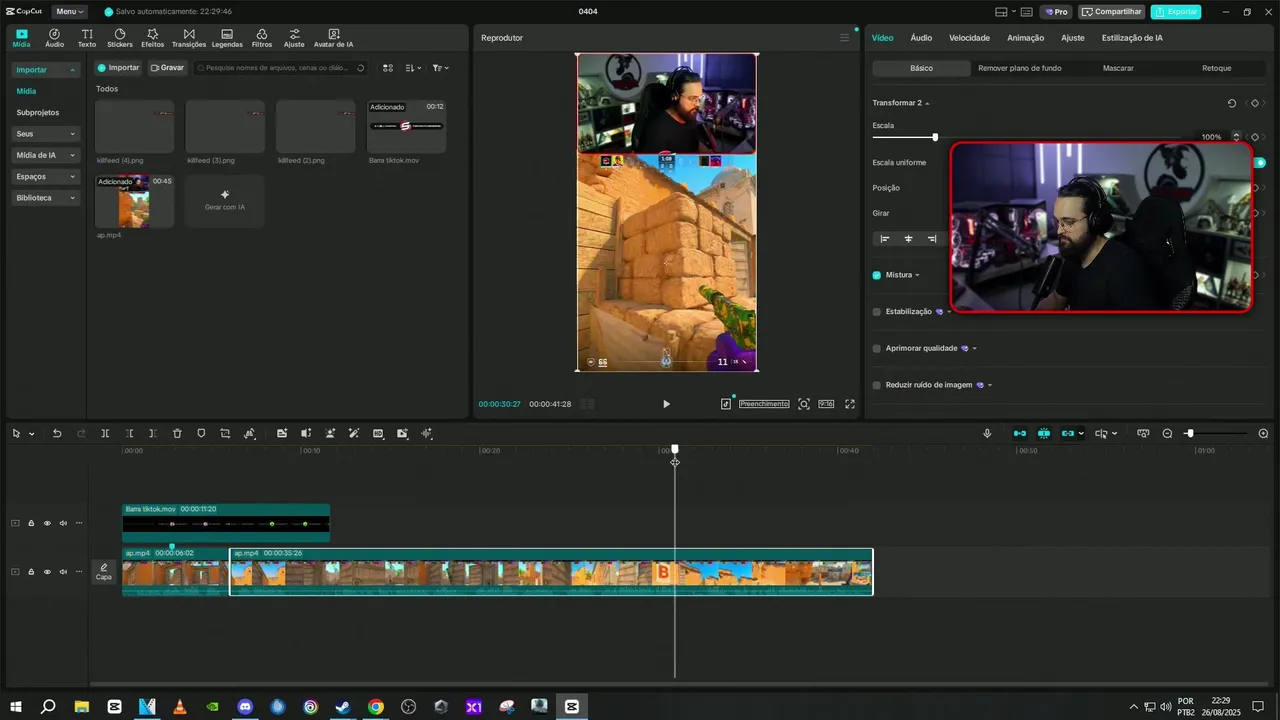Open the Transições panel
The width and height of the screenshot is (1280, 720).
pyautogui.click(x=189, y=38)
